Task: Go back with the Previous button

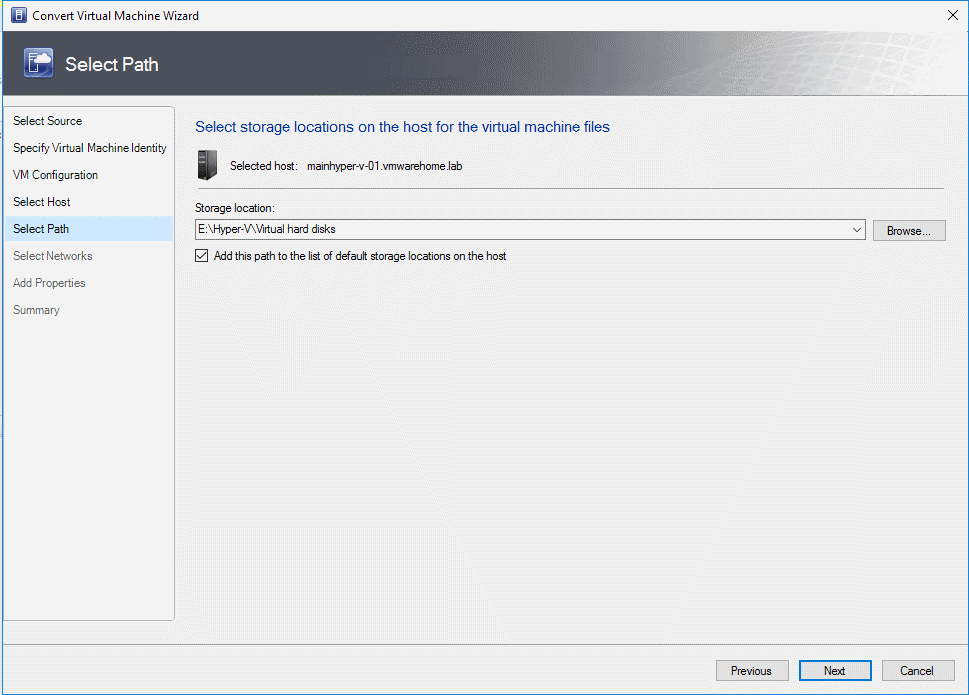Action: point(751,671)
